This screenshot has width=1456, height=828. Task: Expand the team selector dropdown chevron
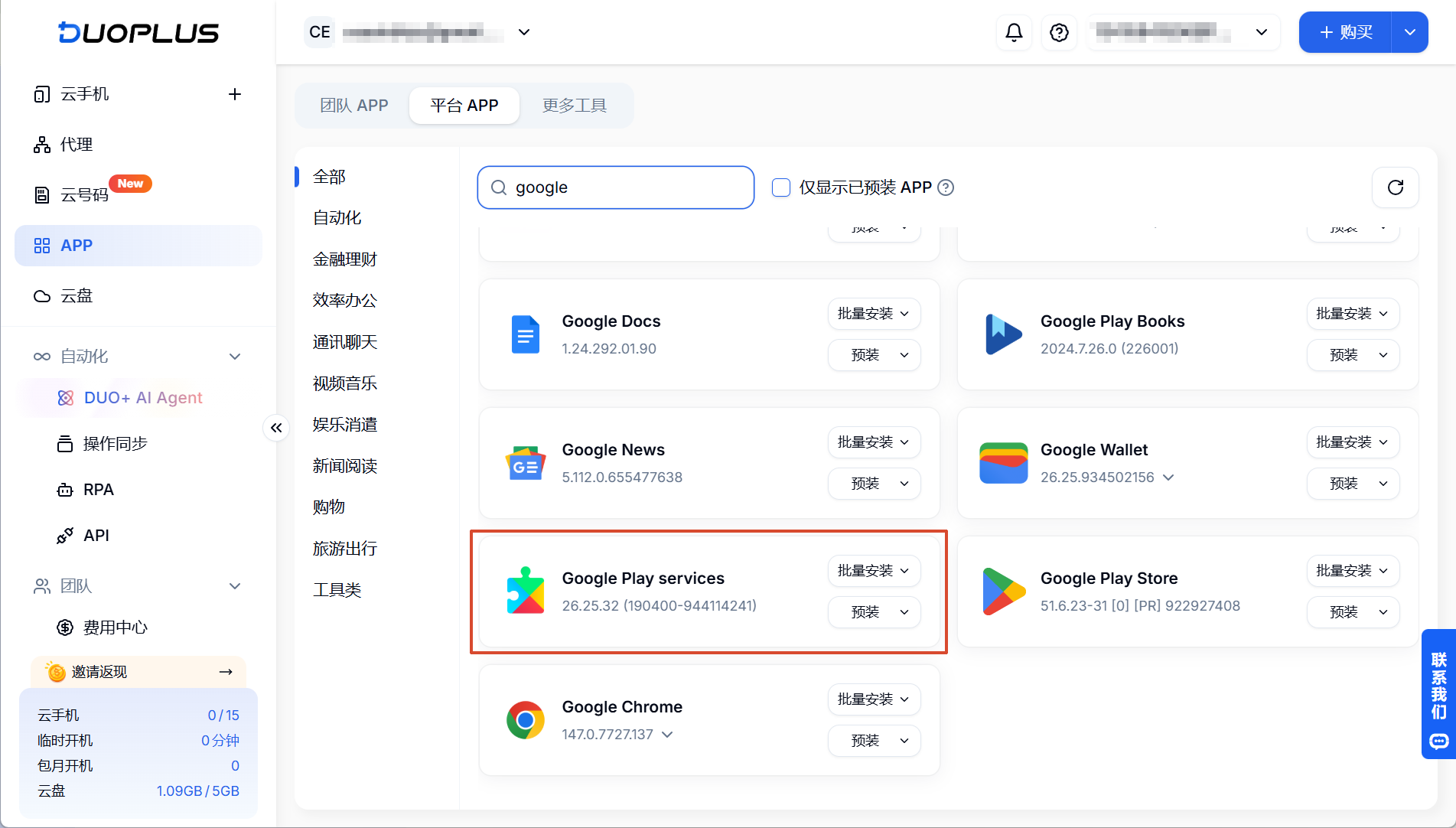[x=524, y=32]
